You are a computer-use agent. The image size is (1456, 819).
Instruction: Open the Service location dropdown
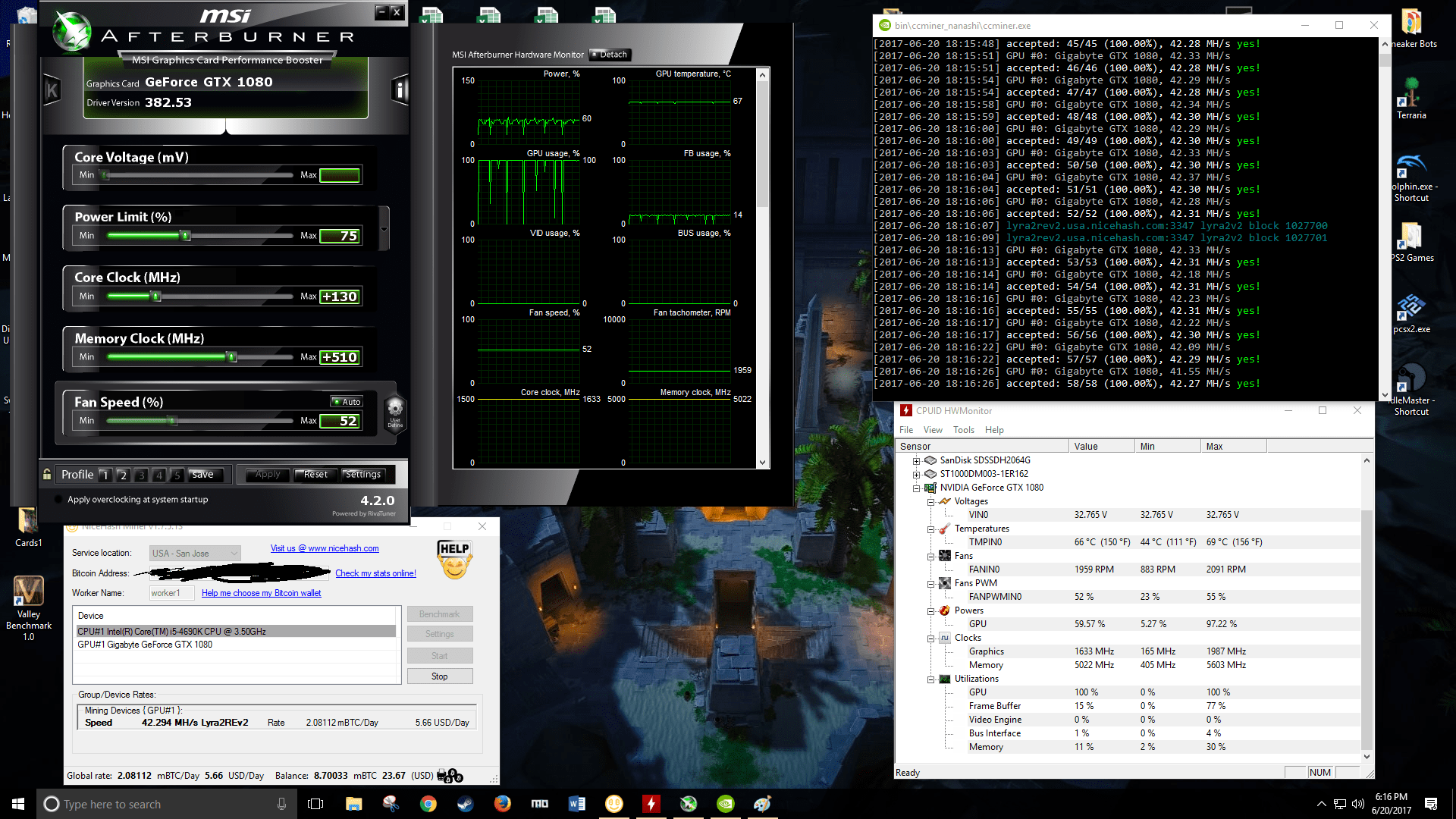[x=195, y=554]
